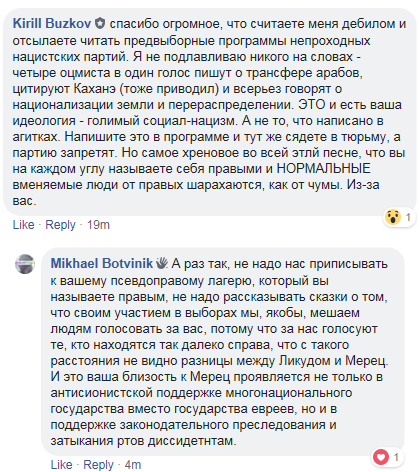Open Kirill Buzkov's profile name link
The image size is (419, 472).
point(52,24)
